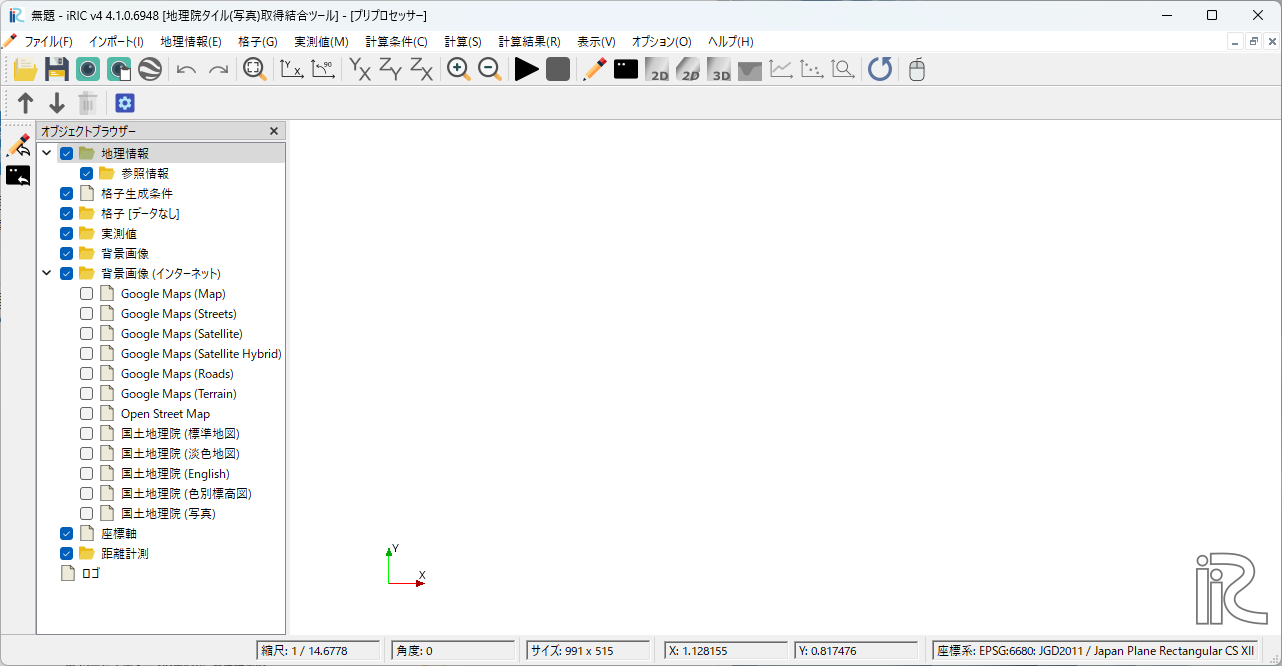The height and width of the screenshot is (666, 1282).
Task: Click the open project folder icon
Action: pyautogui.click(x=25, y=69)
